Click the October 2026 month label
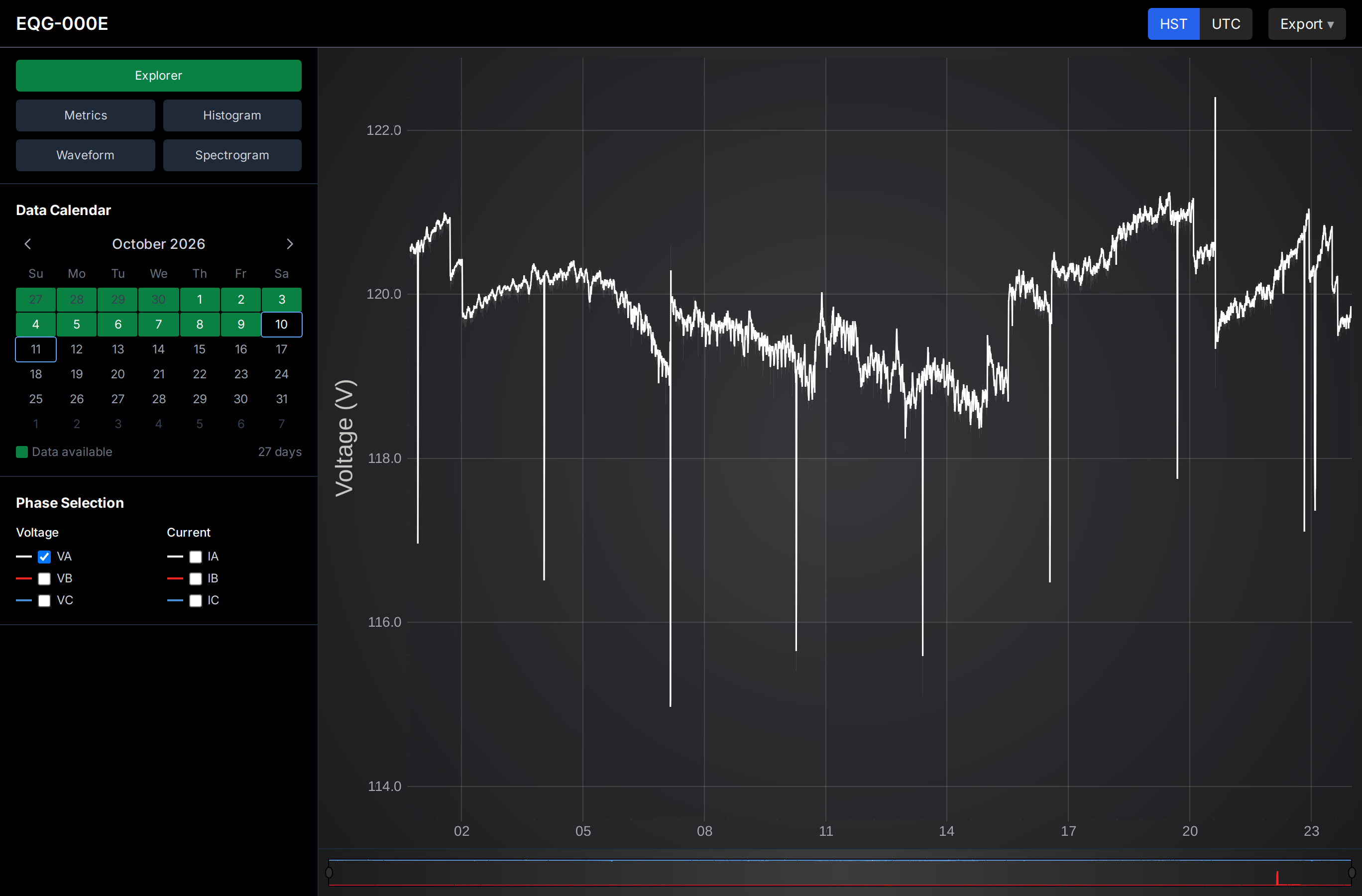Image resolution: width=1362 pixels, height=896 pixels. point(158,244)
